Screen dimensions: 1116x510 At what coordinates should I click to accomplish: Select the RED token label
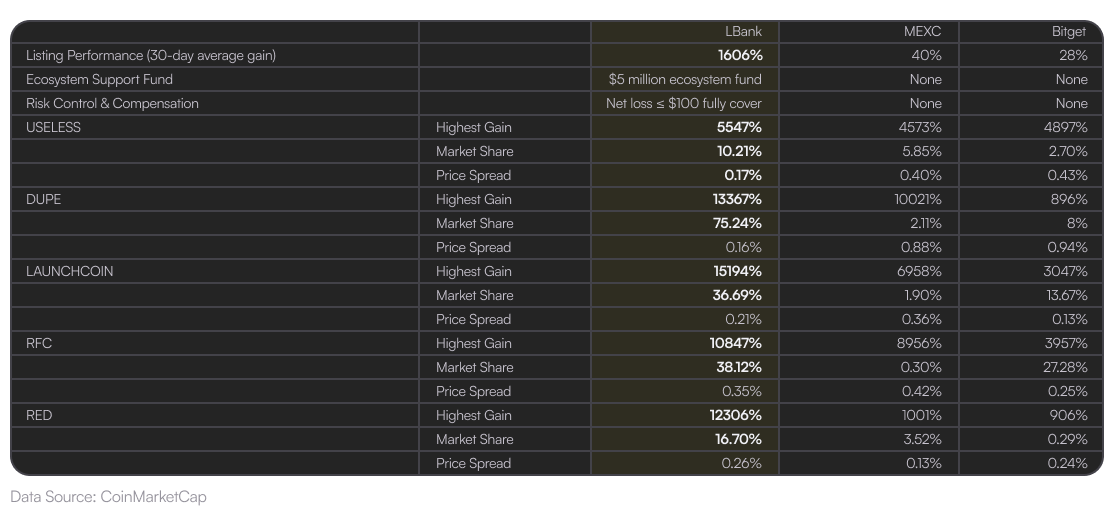pos(39,415)
